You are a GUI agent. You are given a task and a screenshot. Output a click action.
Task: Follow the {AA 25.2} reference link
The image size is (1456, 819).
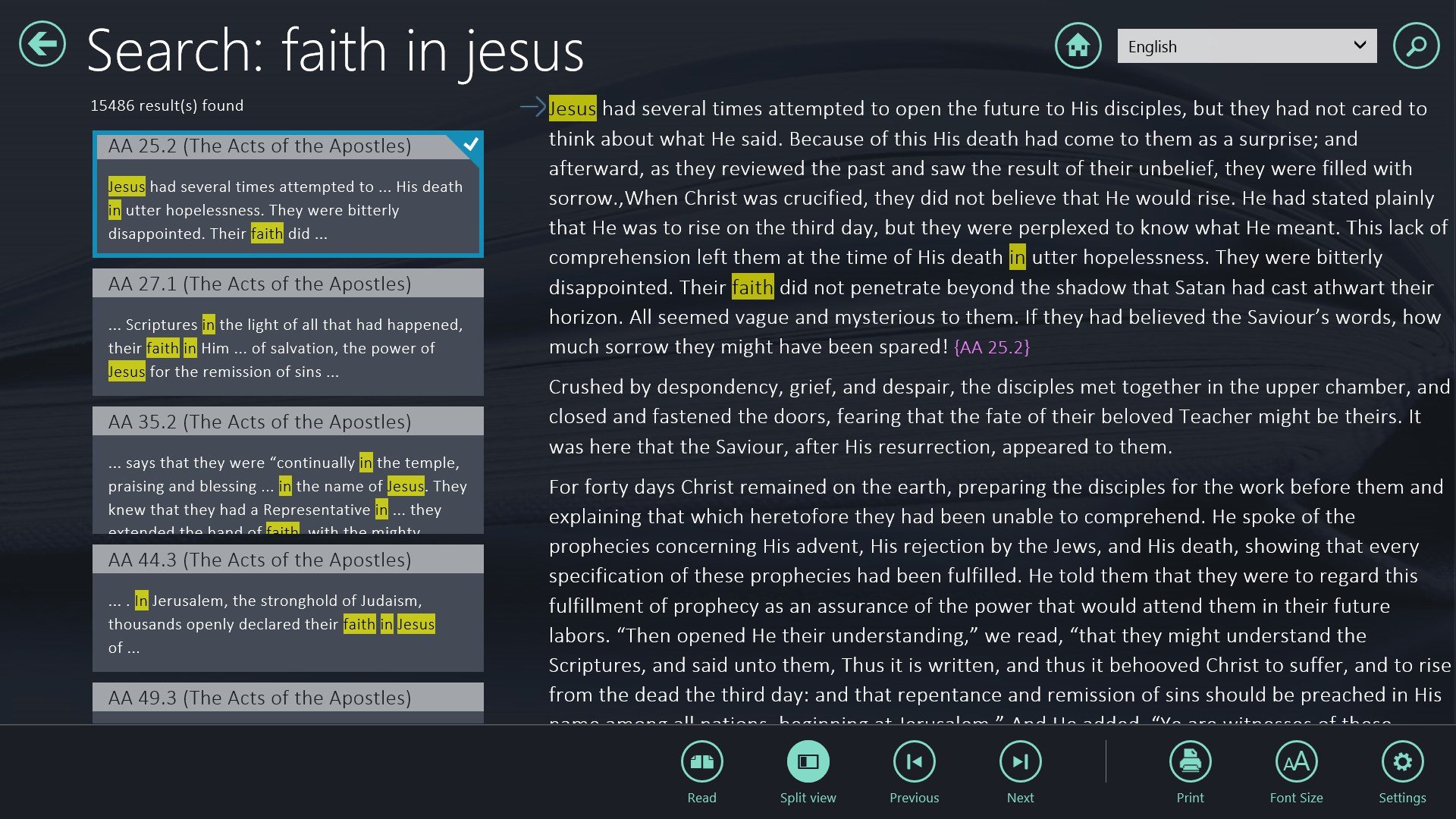[x=990, y=347]
